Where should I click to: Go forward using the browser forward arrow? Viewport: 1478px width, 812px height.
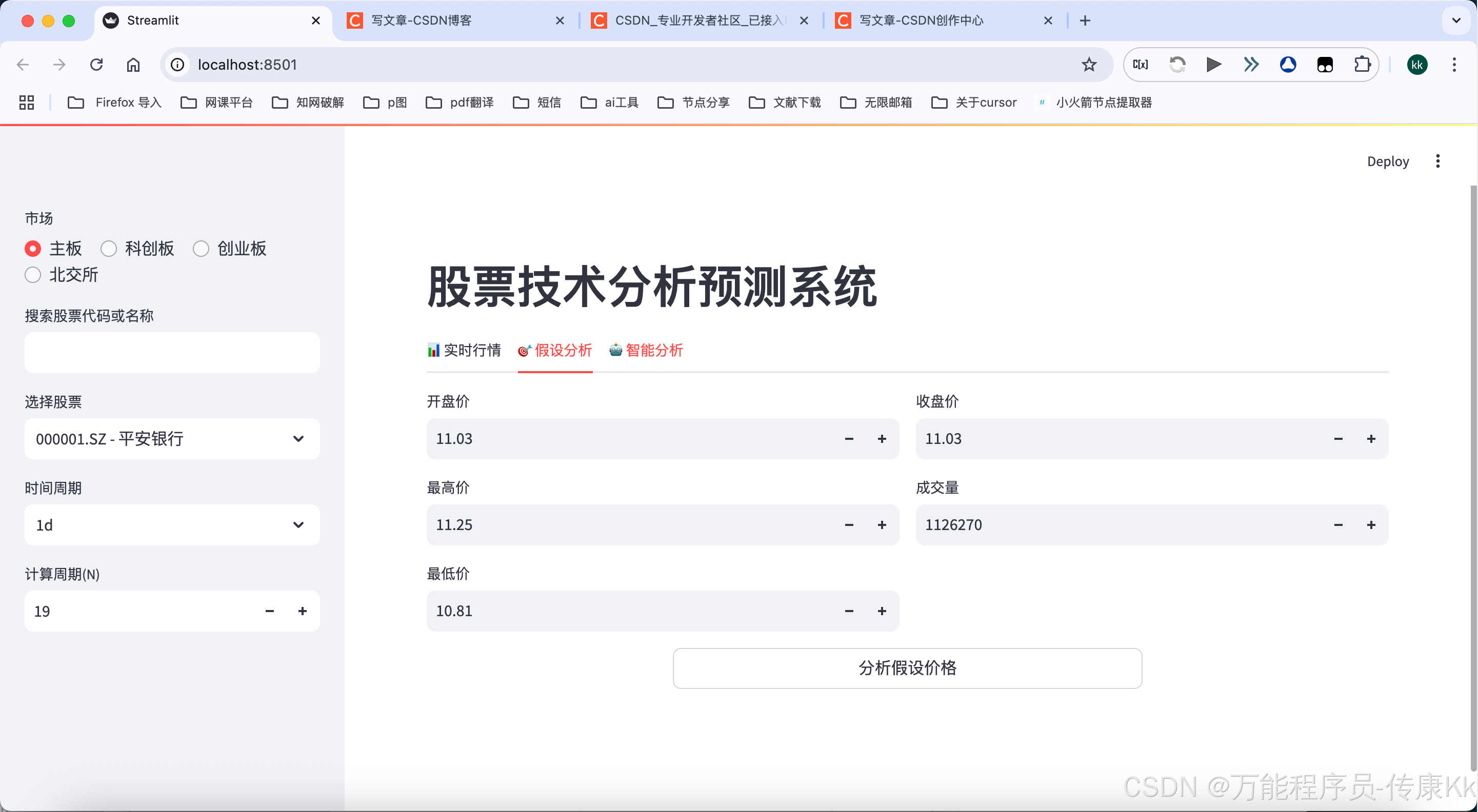pos(59,65)
